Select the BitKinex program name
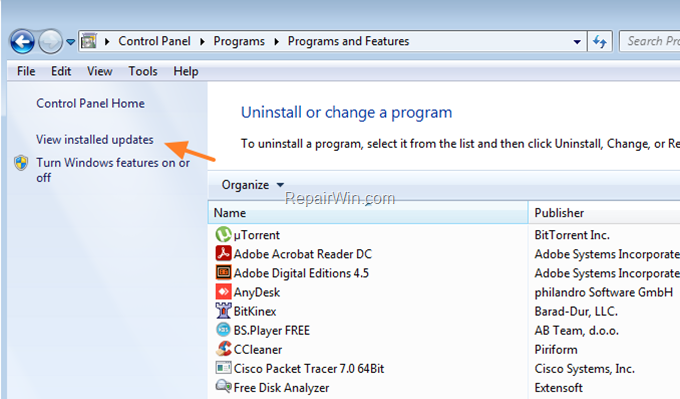Screen dimensions: 680x399 [x=255, y=311]
